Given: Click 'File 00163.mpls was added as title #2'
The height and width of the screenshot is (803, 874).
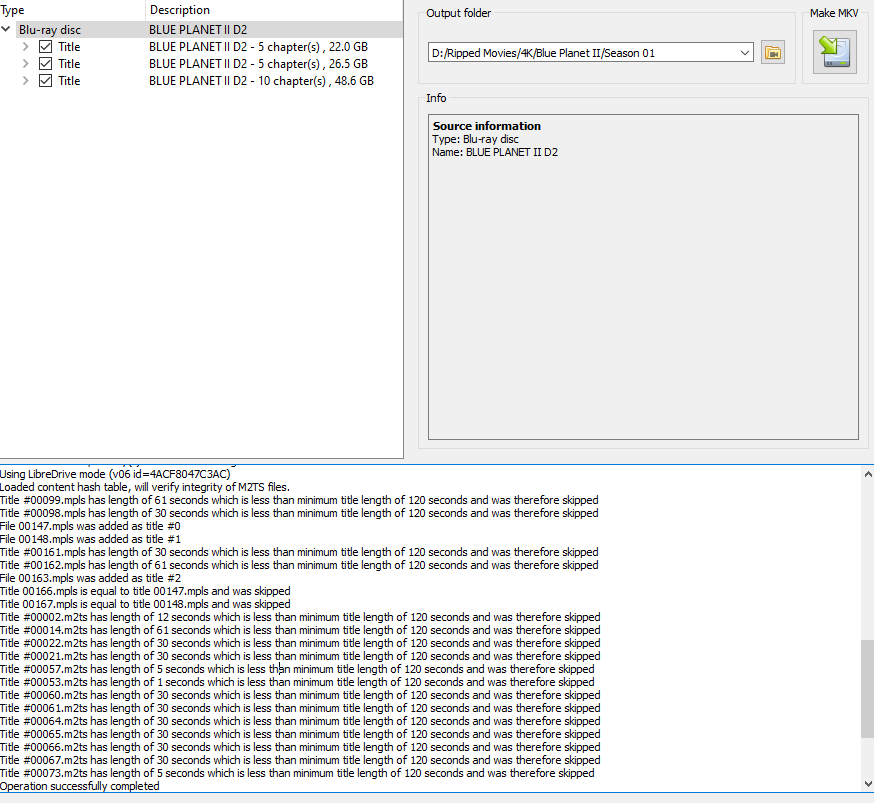Looking at the screenshot, I should click(x=90, y=578).
